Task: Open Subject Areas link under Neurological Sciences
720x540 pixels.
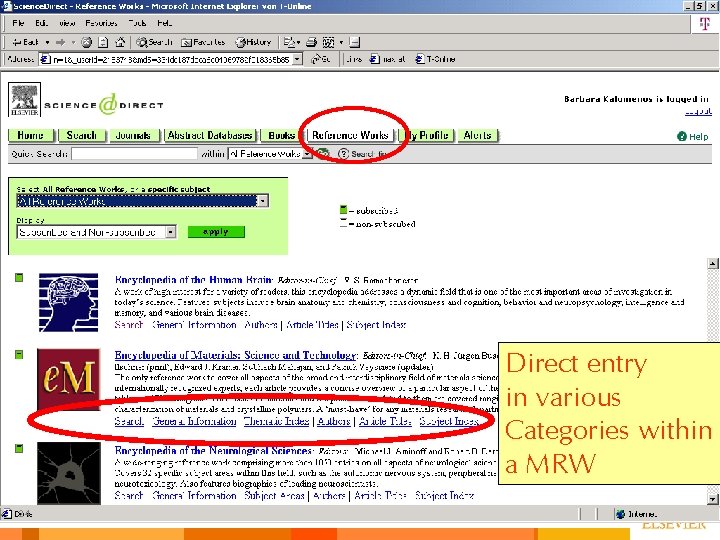Action: point(275,496)
